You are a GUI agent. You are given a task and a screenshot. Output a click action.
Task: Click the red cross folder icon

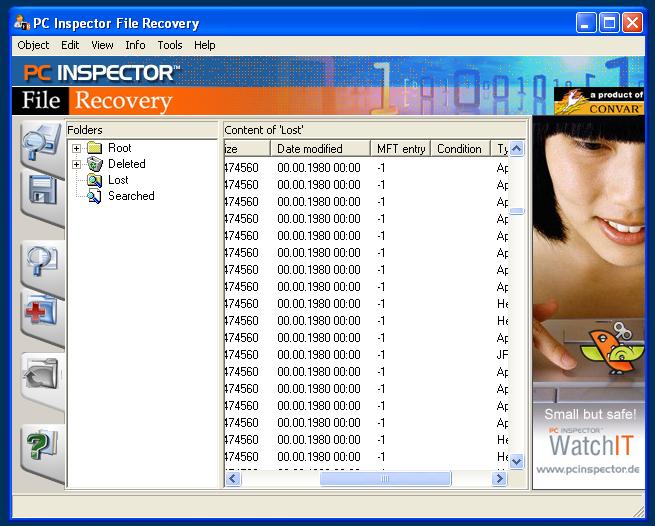tap(41, 310)
